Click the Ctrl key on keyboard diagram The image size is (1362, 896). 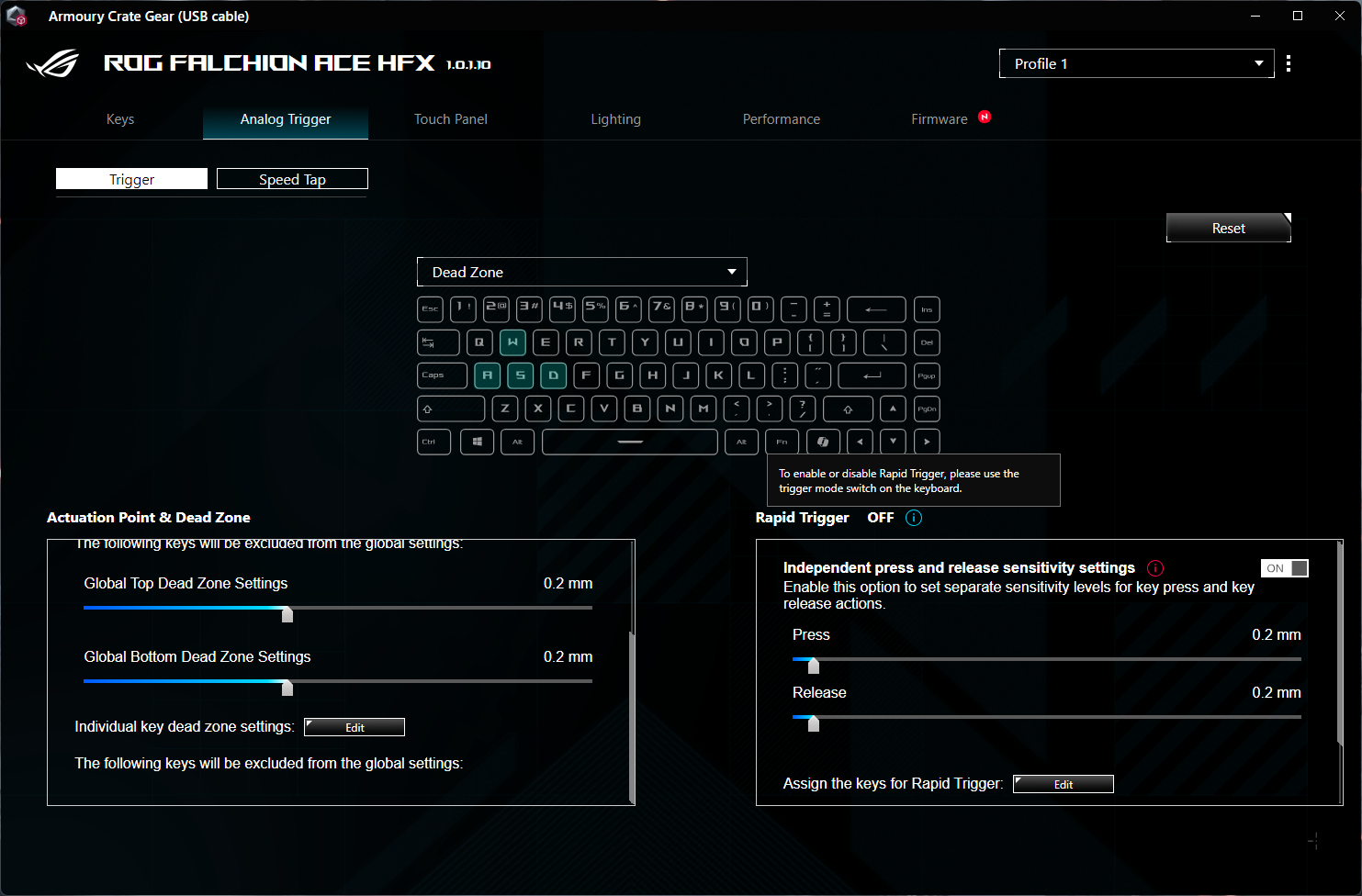coord(433,442)
